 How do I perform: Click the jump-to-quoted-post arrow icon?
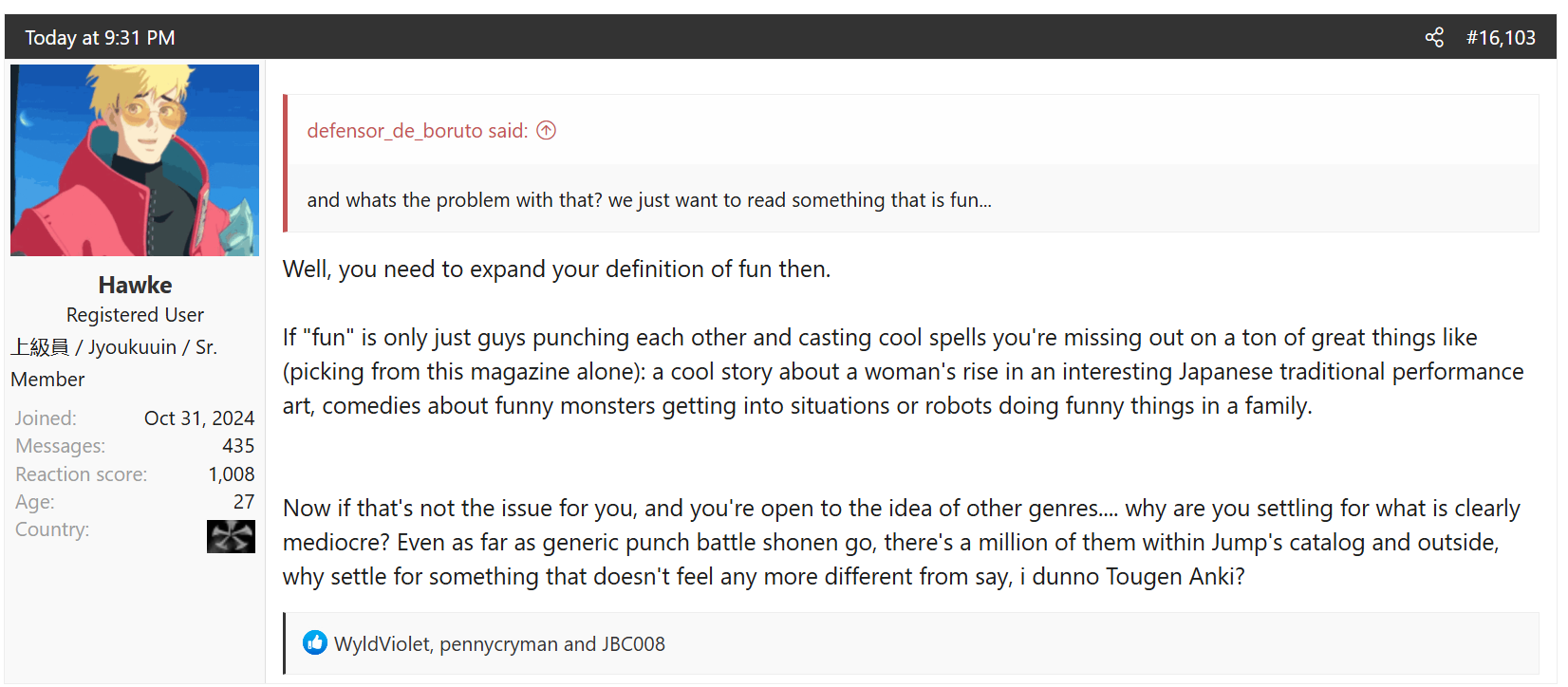click(x=546, y=131)
